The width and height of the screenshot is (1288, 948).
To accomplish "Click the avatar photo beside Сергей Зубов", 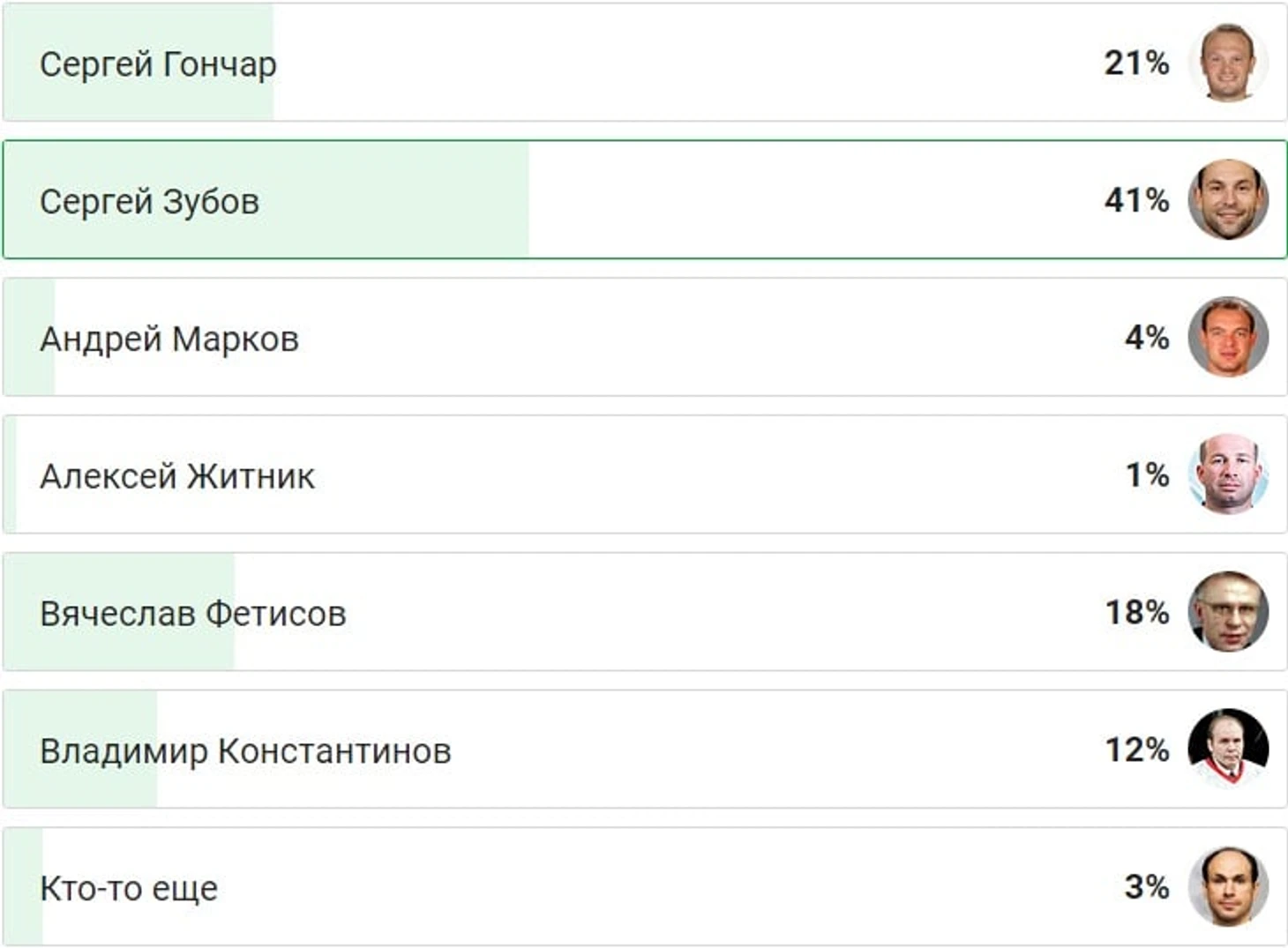I will [x=1228, y=200].
